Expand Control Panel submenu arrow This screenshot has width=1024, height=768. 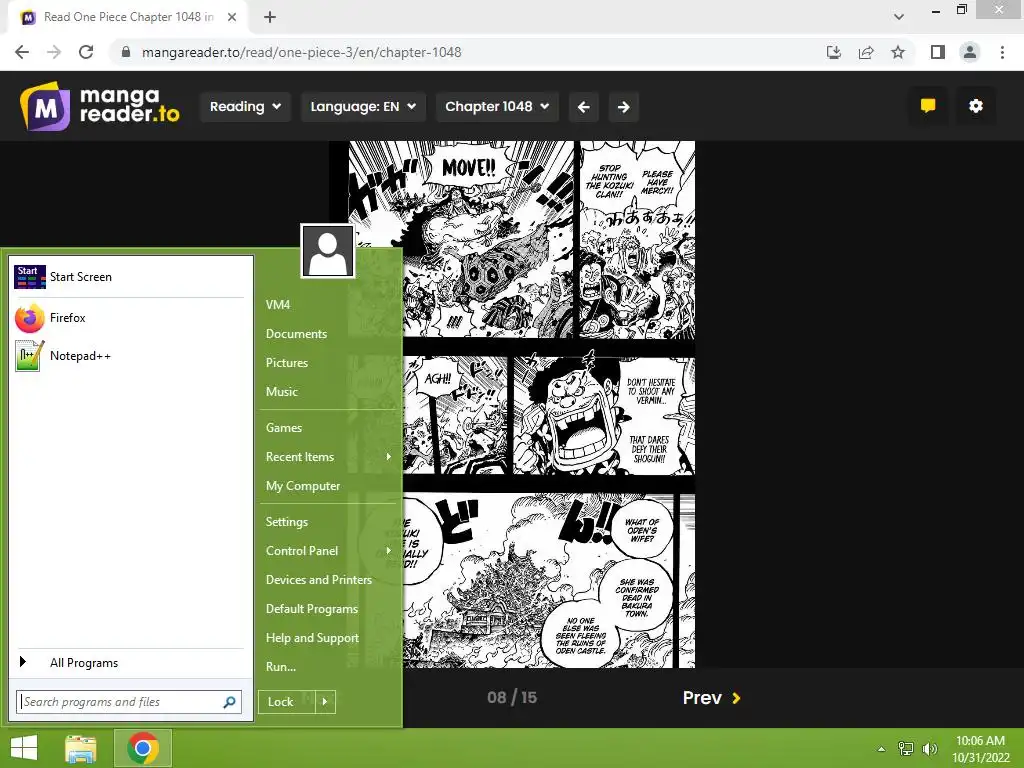[x=389, y=551]
